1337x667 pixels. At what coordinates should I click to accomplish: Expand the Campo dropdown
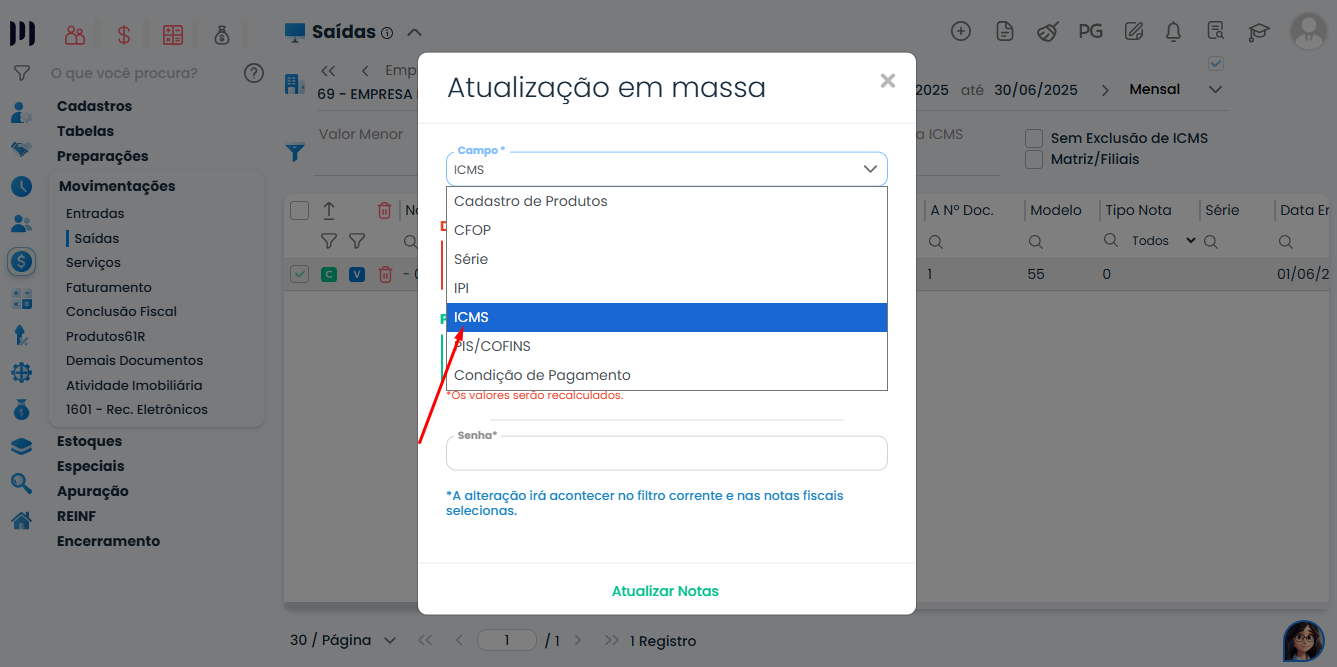(666, 169)
